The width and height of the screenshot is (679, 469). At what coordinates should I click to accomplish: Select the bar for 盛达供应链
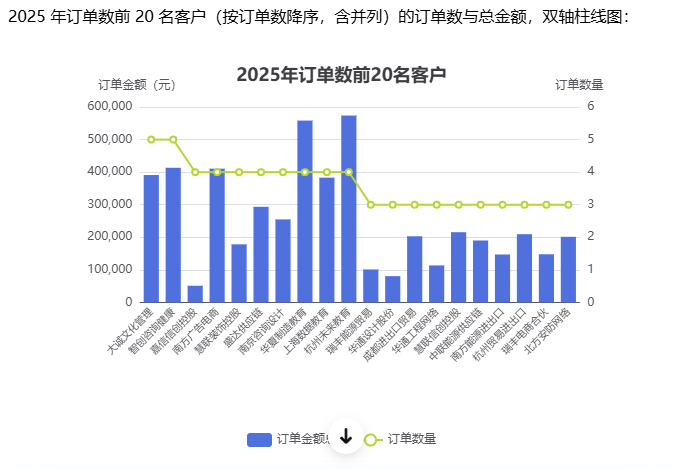tap(261, 255)
